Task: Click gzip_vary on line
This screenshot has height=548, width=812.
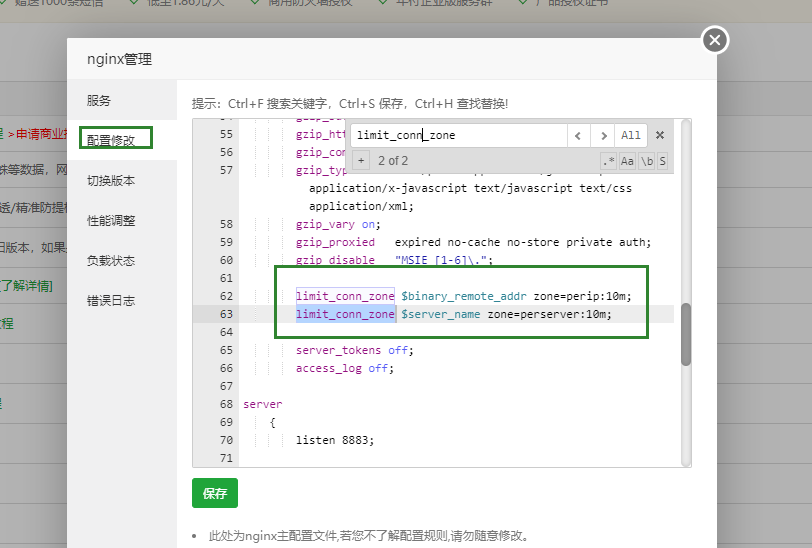Action: (x=338, y=224)
